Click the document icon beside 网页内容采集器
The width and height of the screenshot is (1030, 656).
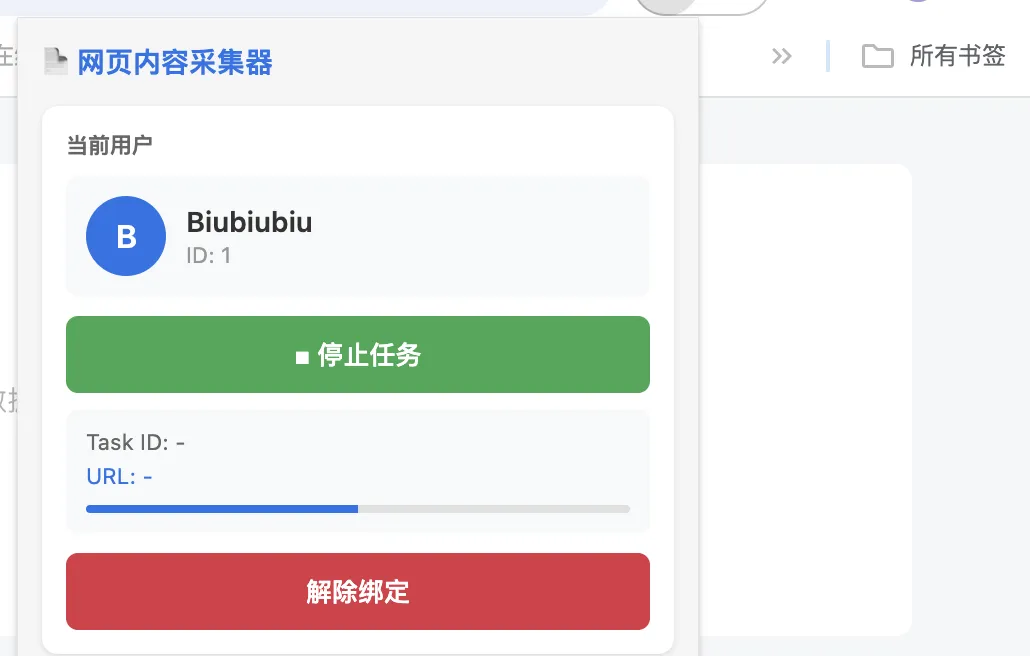[x=56, y=62]
